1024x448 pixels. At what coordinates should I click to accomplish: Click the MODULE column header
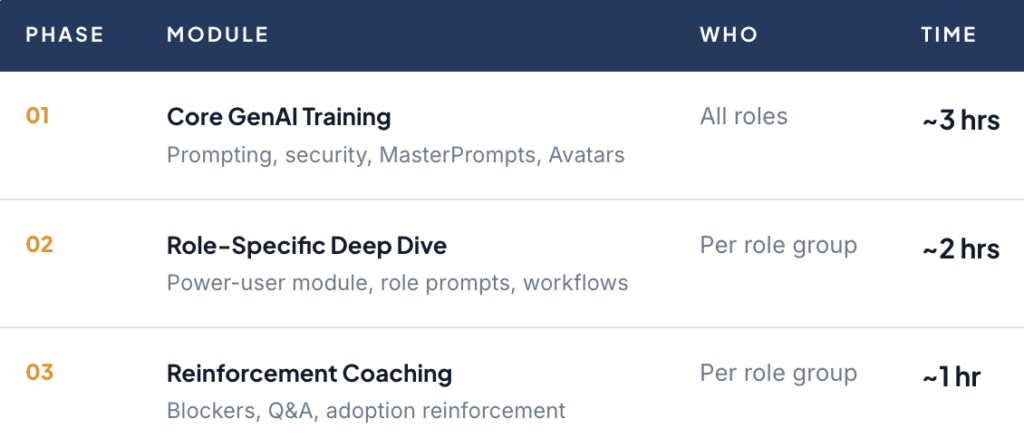(217, 35)
